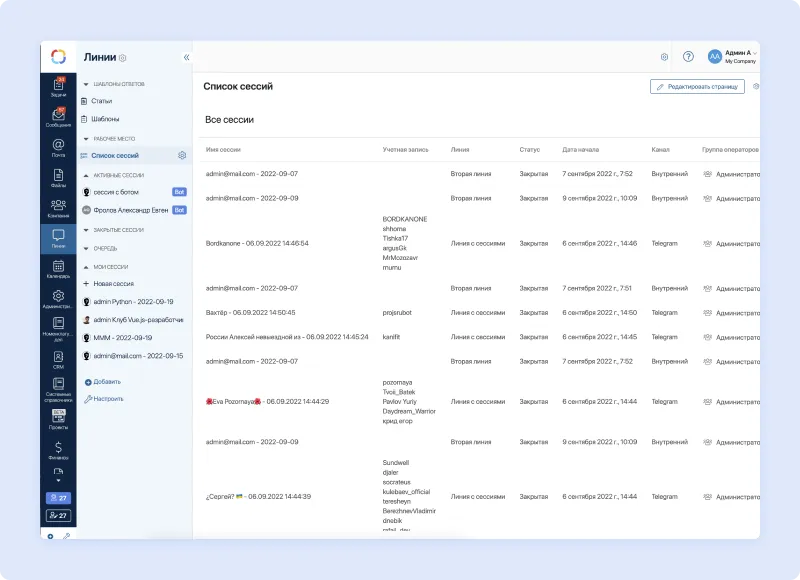Select Шаблоны in the side menu
The width and height of the screenshot is (800, 580).
105,119
